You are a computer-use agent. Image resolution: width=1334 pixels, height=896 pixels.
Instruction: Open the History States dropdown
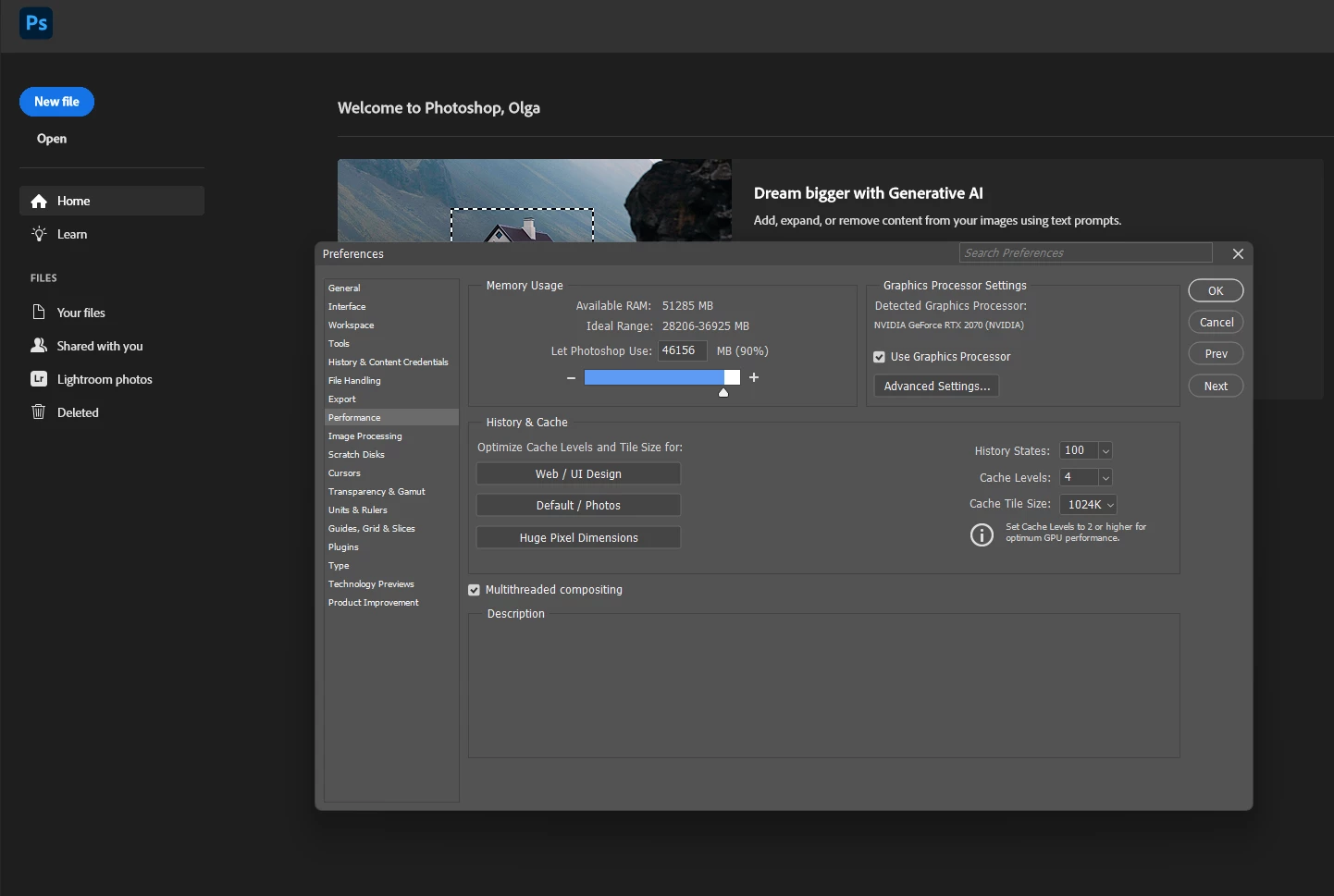point(1105,451)
